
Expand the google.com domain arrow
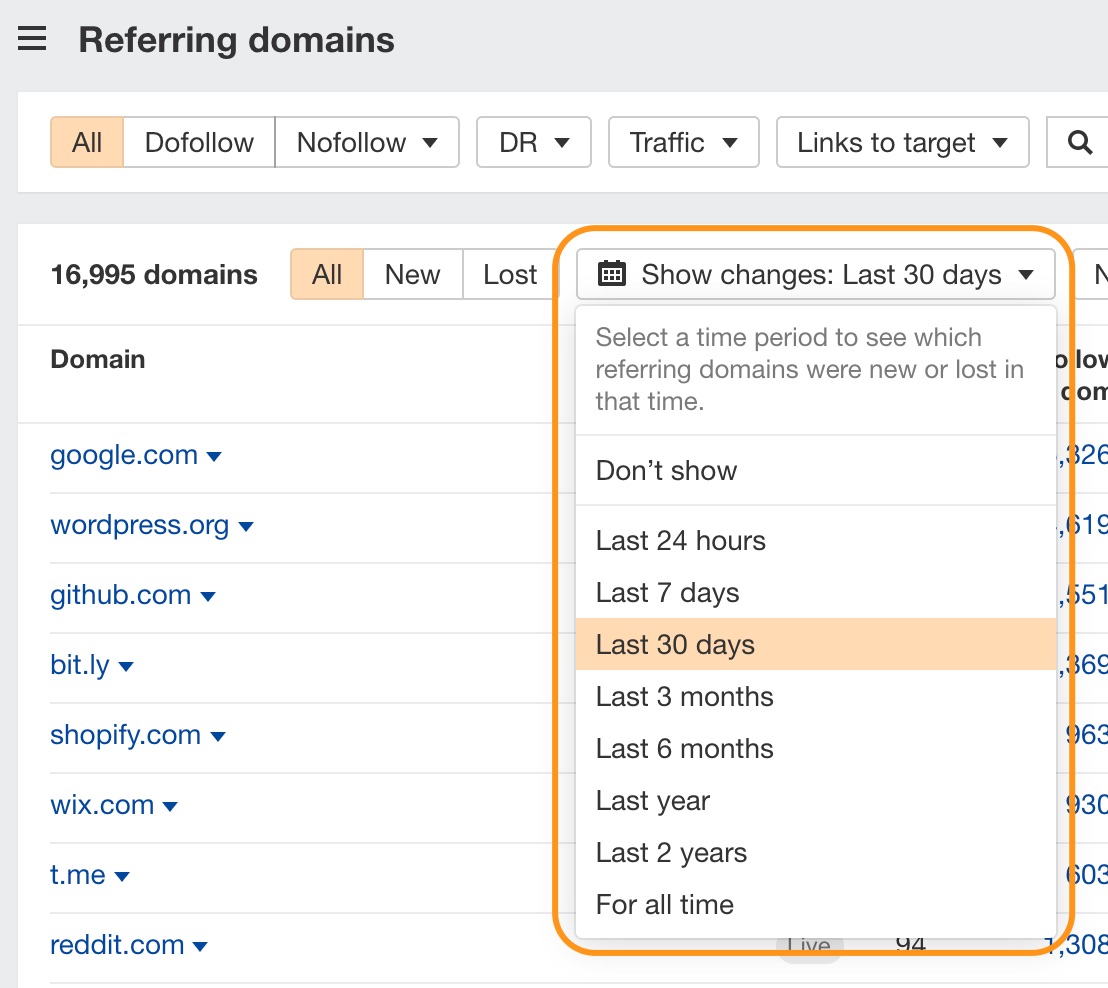[214, 457]
